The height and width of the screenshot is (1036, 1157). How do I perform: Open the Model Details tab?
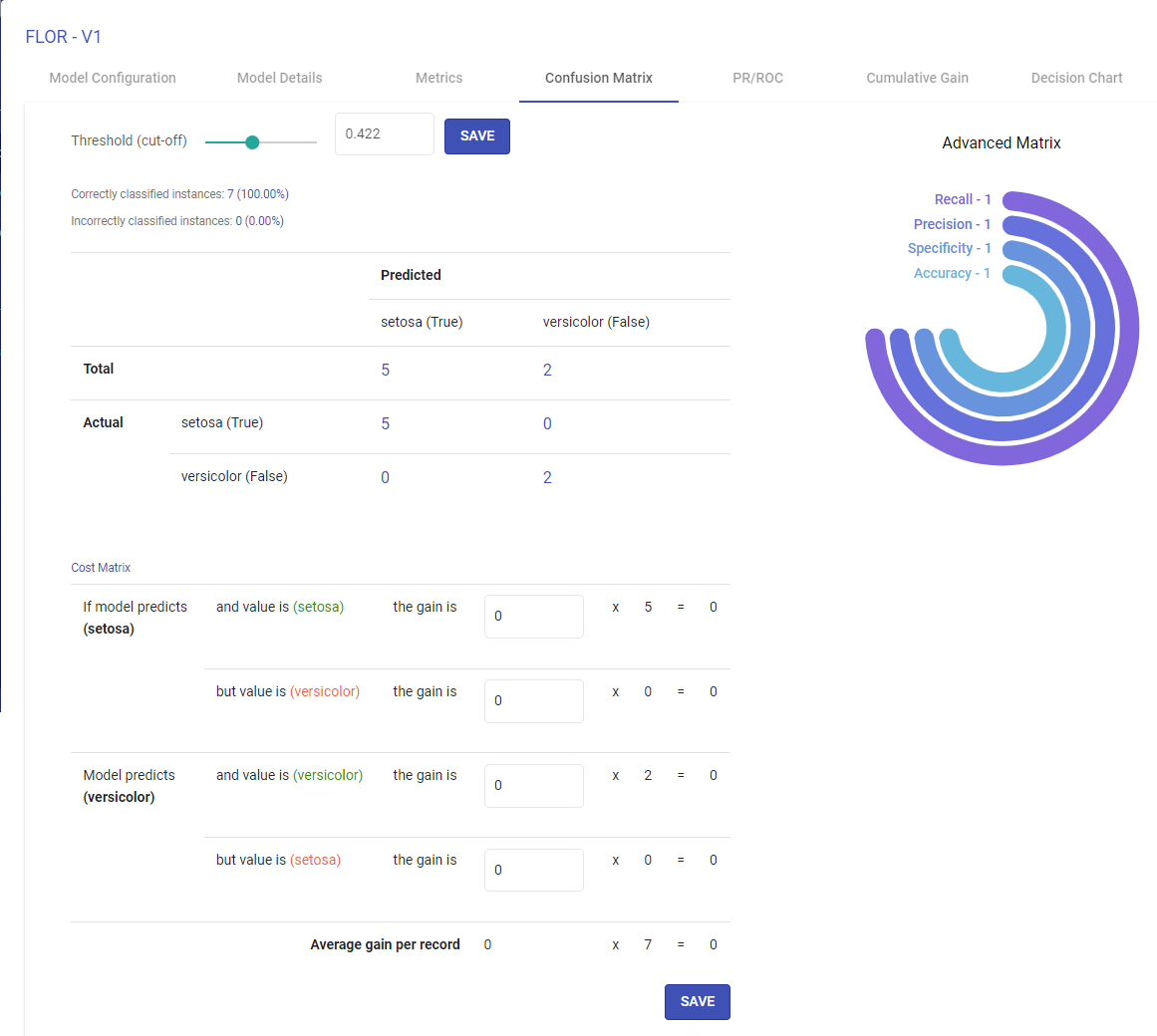(279, 78)
